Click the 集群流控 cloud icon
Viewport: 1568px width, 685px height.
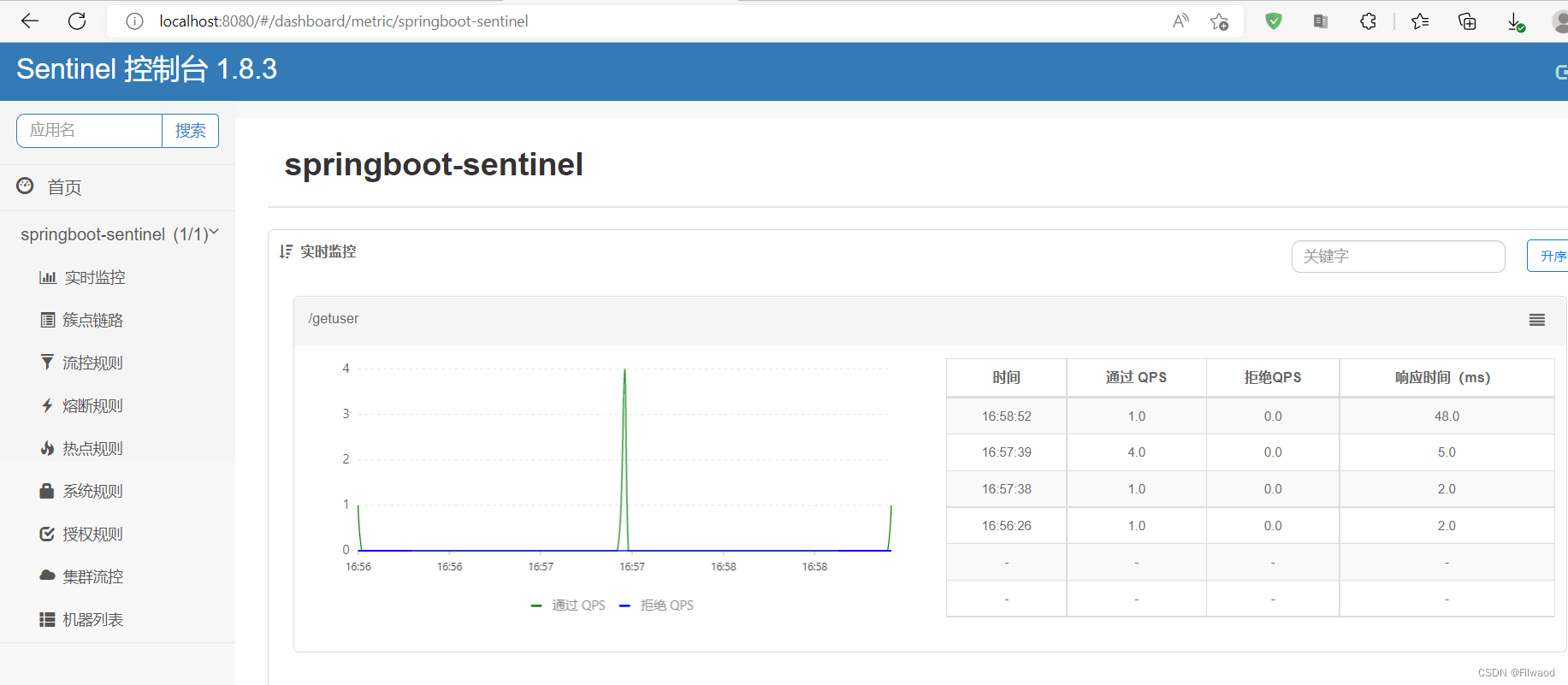pos(47,576)
